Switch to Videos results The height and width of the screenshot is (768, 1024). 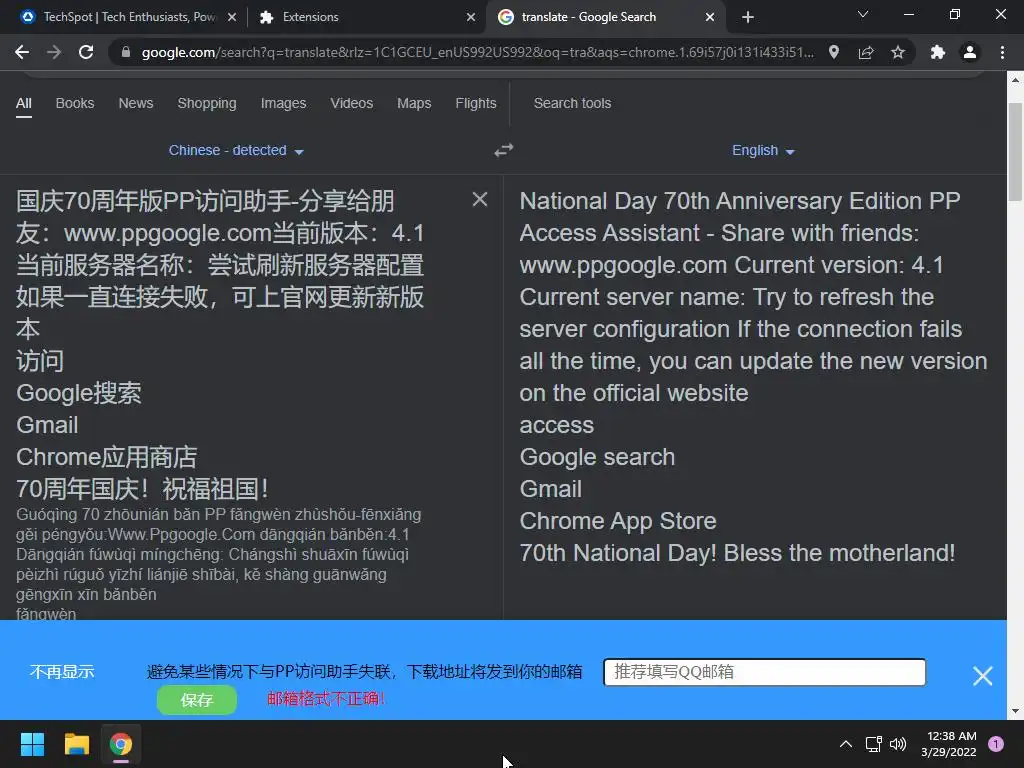(x=351, y=103)
